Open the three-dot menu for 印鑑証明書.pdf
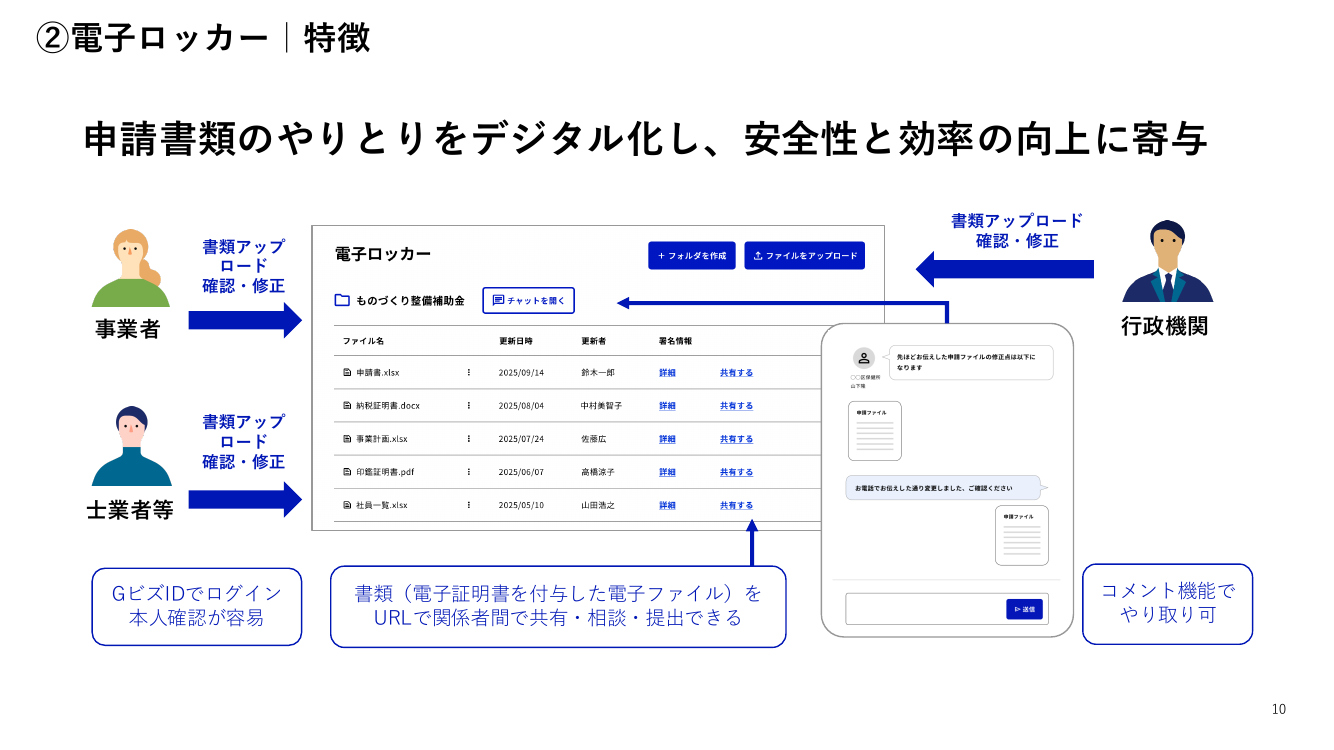Viewport: 1334px width, 750px height. (x=468, y=472)
